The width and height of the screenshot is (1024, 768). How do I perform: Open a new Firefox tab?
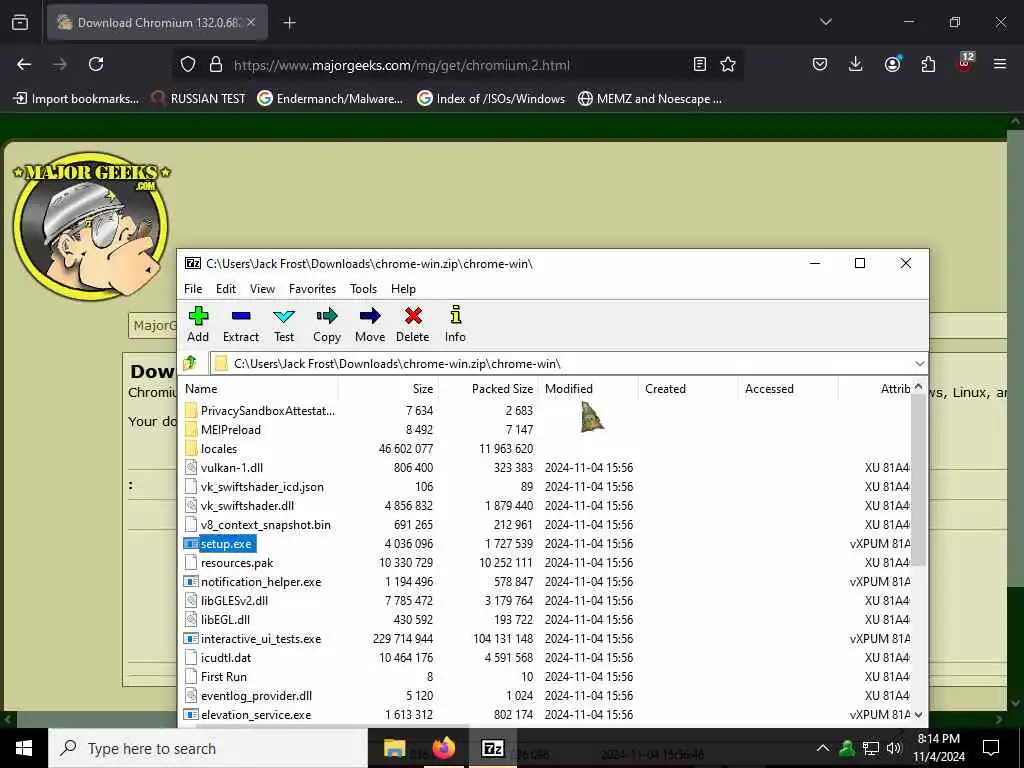point(289,23)
